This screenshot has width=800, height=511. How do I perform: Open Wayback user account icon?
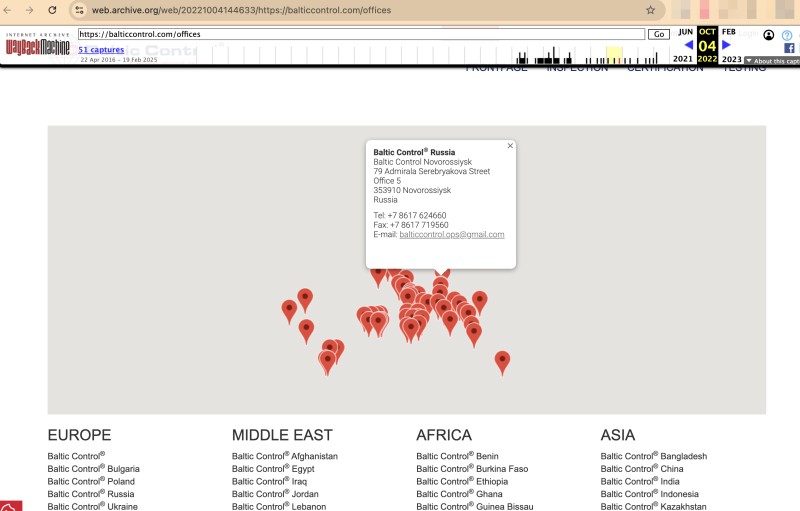pyautogui.click(x=768, y=35)
